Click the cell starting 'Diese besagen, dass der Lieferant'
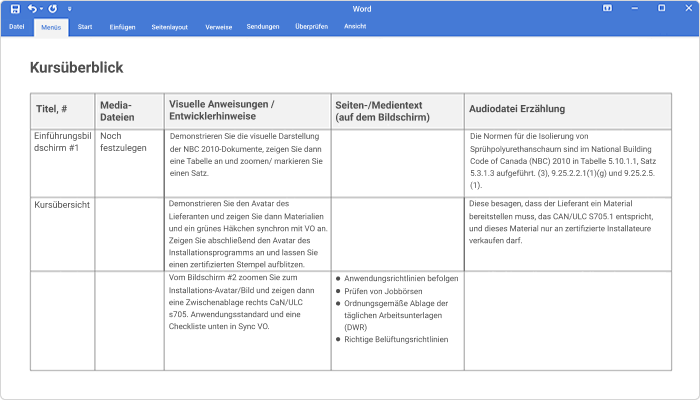This screenshot has width=700, height=400. pyautogui.click(x=568, y=234)
